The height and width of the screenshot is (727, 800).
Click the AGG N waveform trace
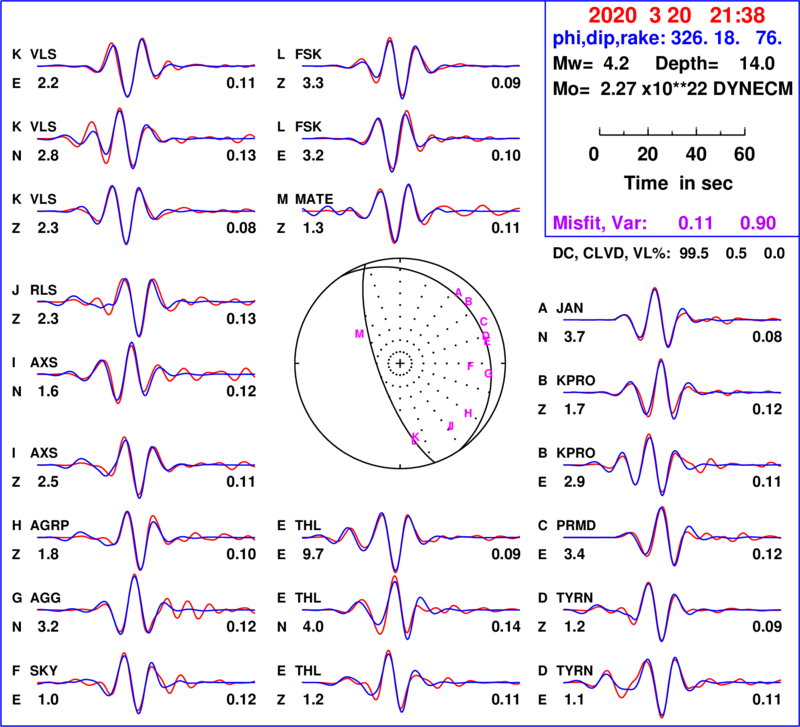click(x=146, y=605)
